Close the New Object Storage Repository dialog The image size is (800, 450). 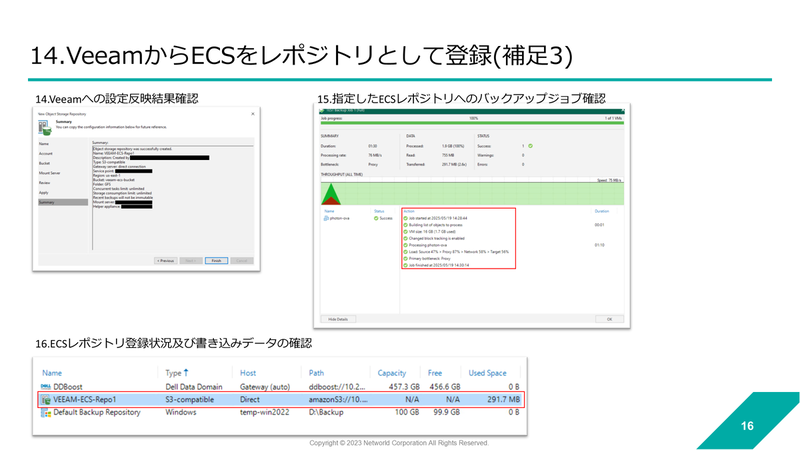click(253, 114)
